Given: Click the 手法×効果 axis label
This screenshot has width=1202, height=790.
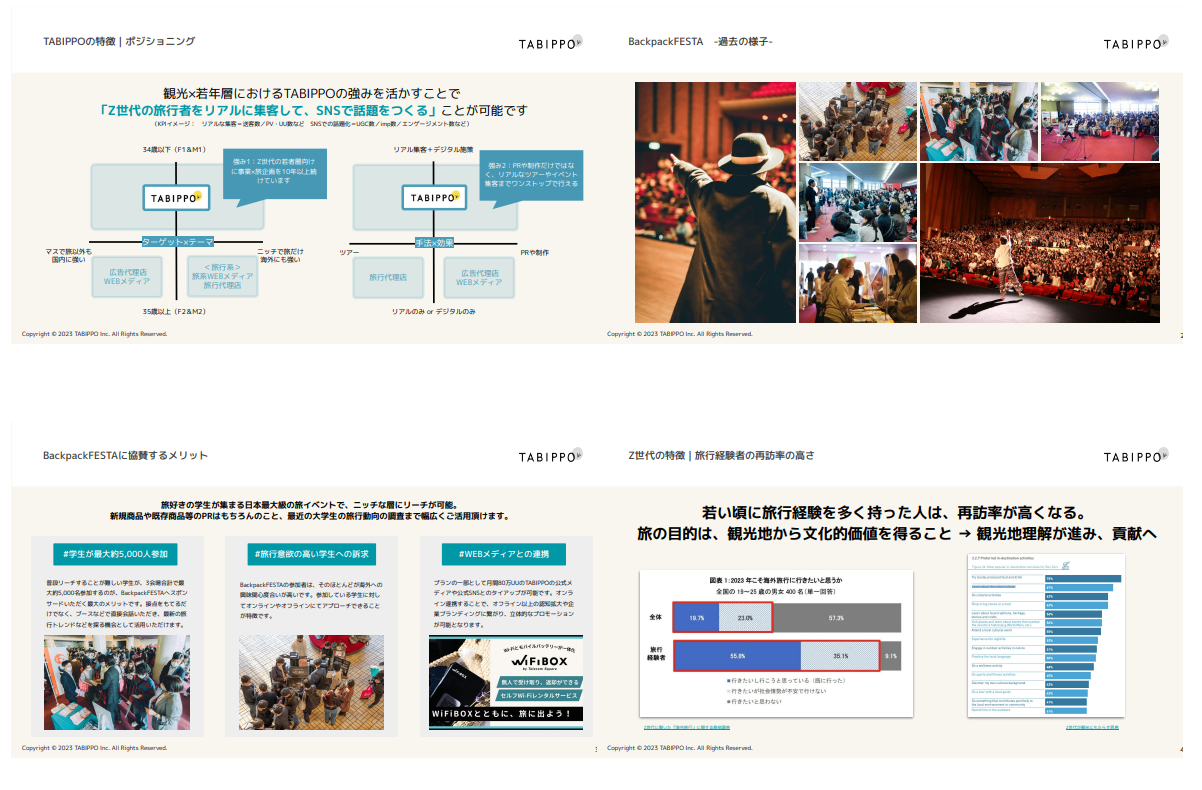Looking at the screenshot, I should click(435, 242).
